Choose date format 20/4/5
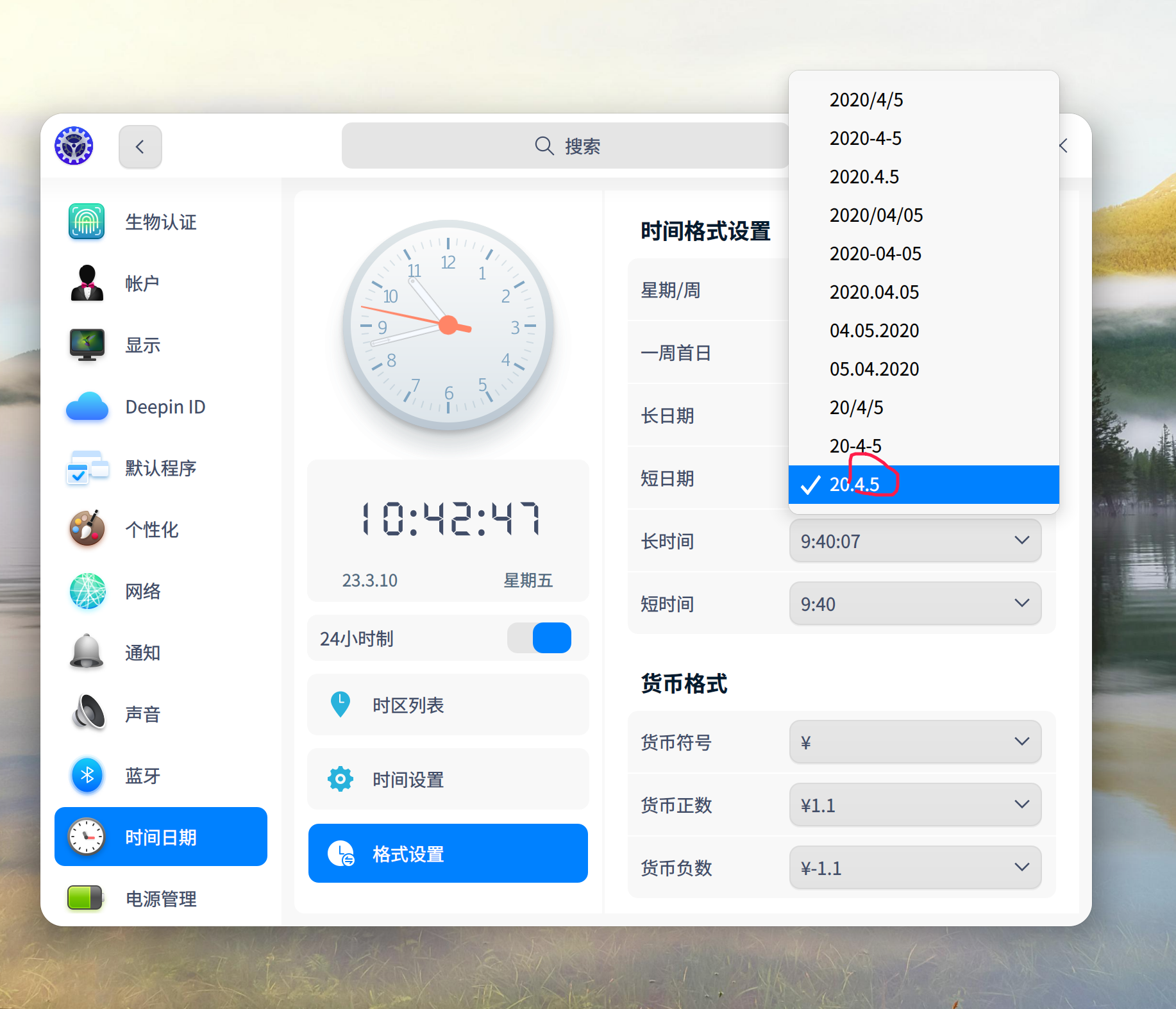Screen dimensions: 1176x1009 923,408
